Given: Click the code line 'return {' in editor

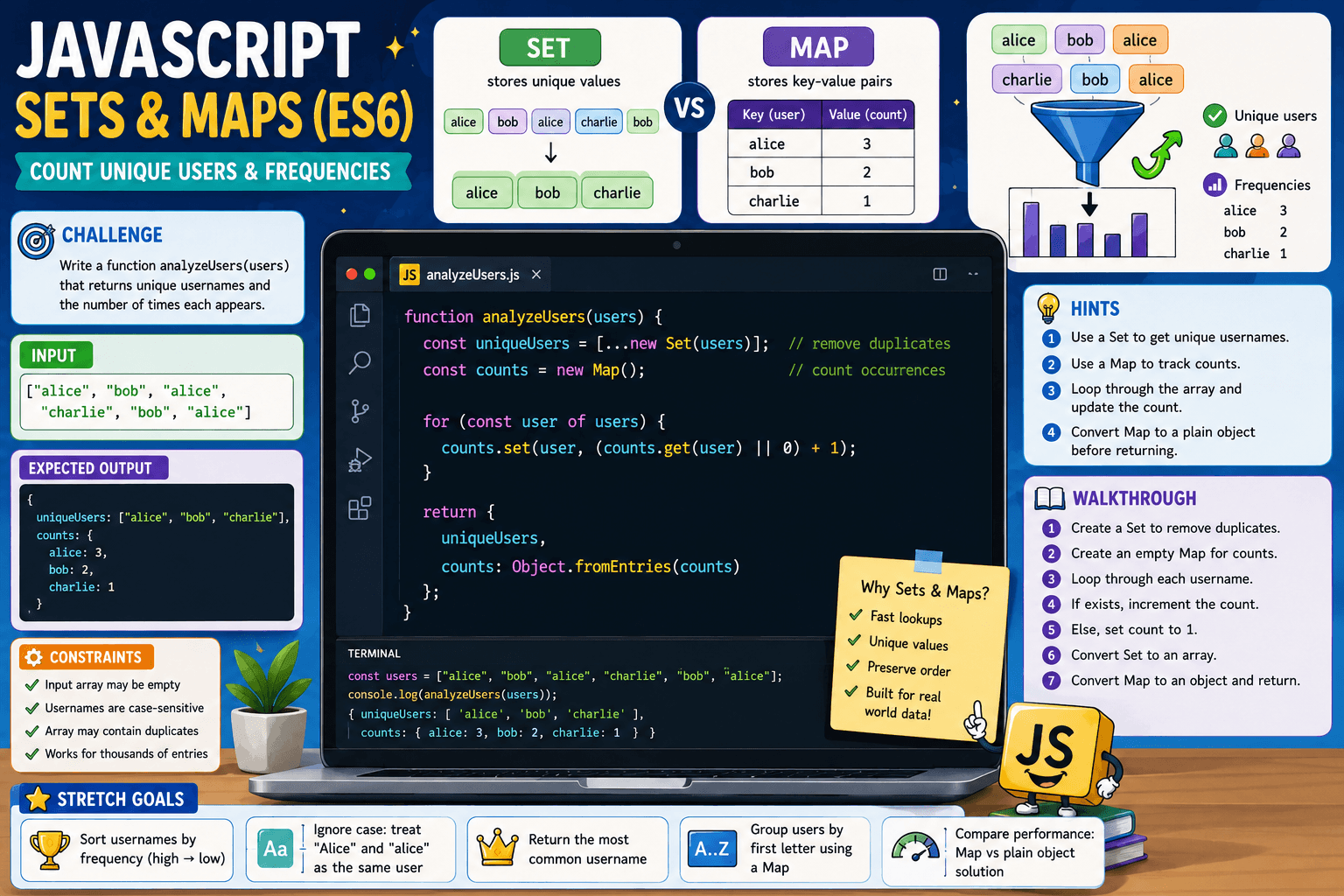Looking at the screenshot, I should (458, 512).
